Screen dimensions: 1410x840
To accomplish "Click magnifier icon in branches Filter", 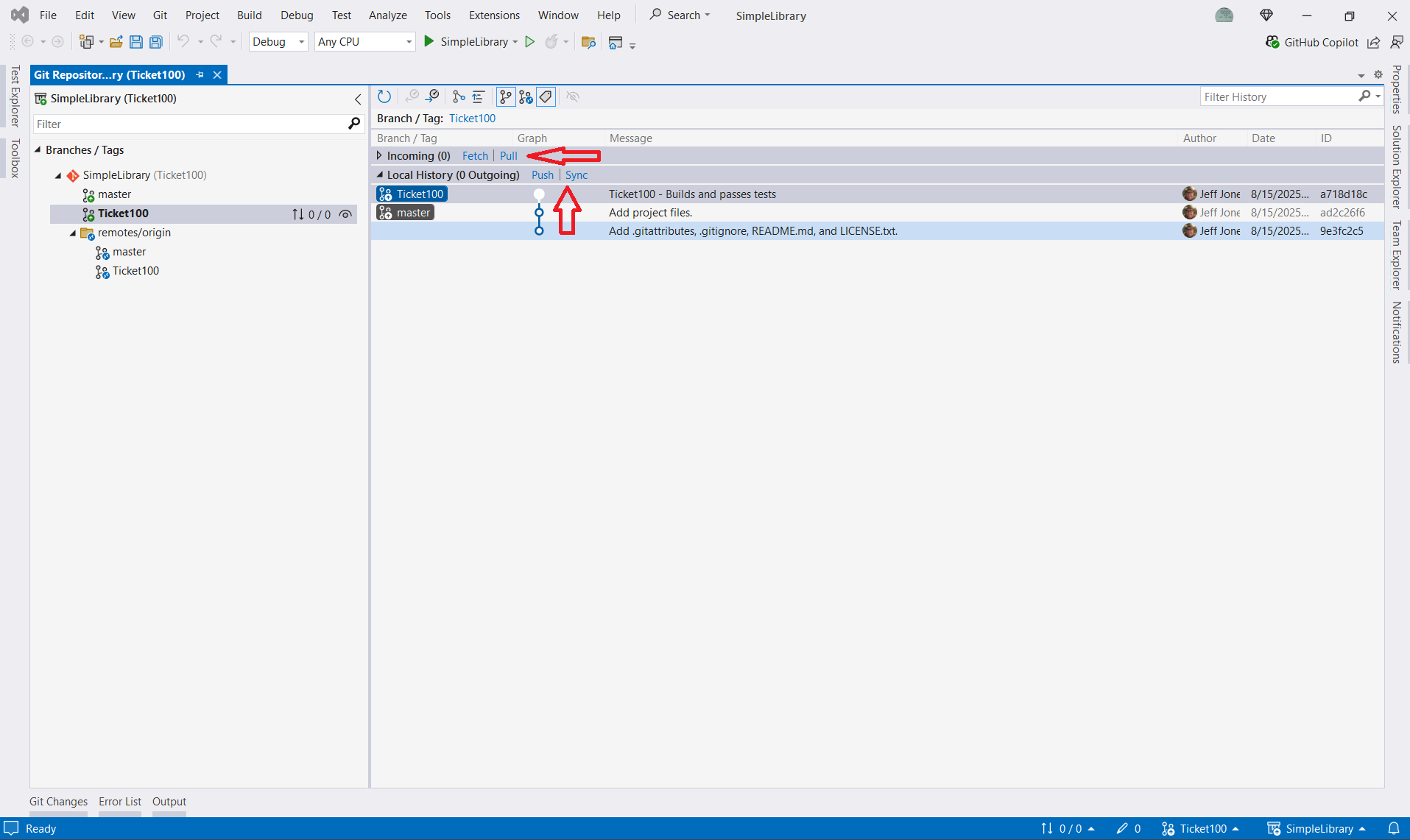I will point(354,124).
